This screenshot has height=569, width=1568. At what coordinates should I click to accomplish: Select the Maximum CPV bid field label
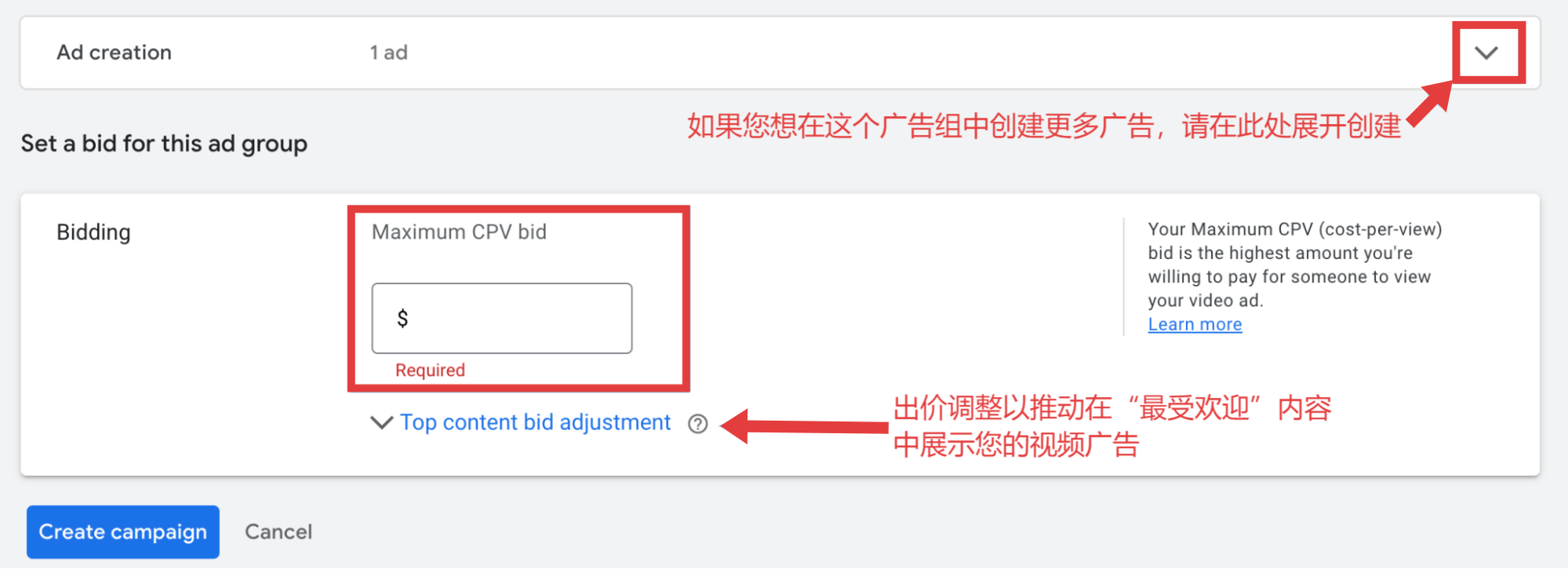[459, 232]
